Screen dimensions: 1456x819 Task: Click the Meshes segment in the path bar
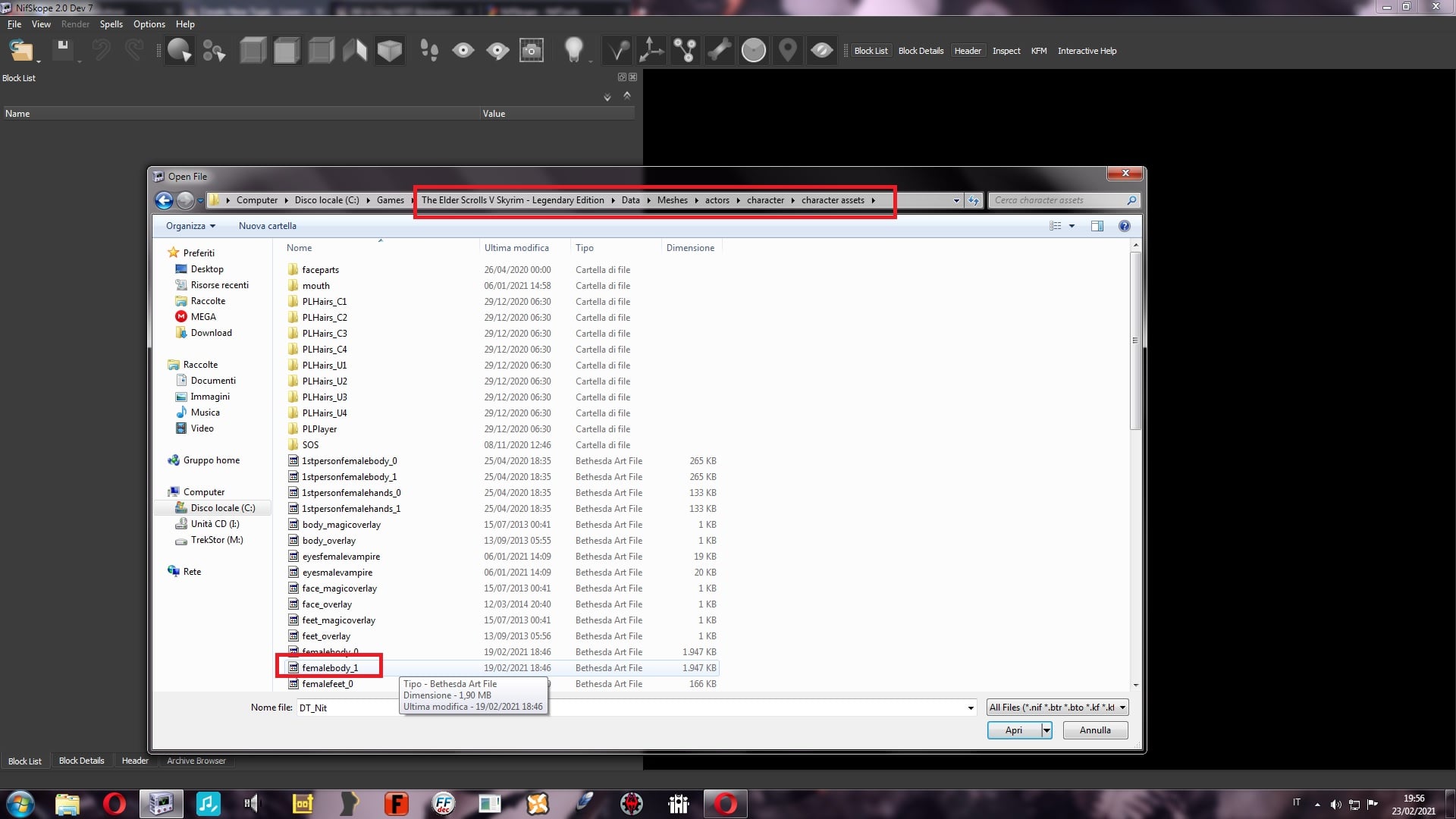(672, 200)
